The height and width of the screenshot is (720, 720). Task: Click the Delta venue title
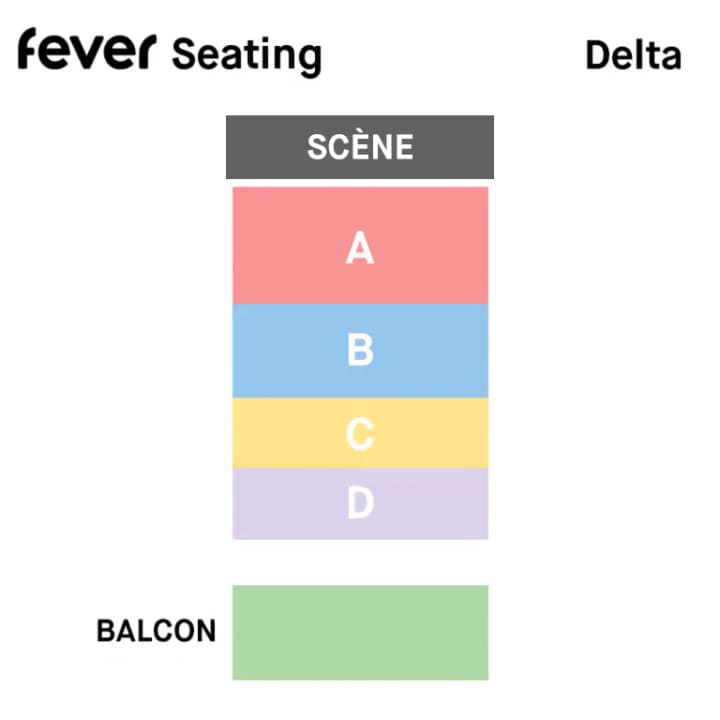(x=633, y=55)
